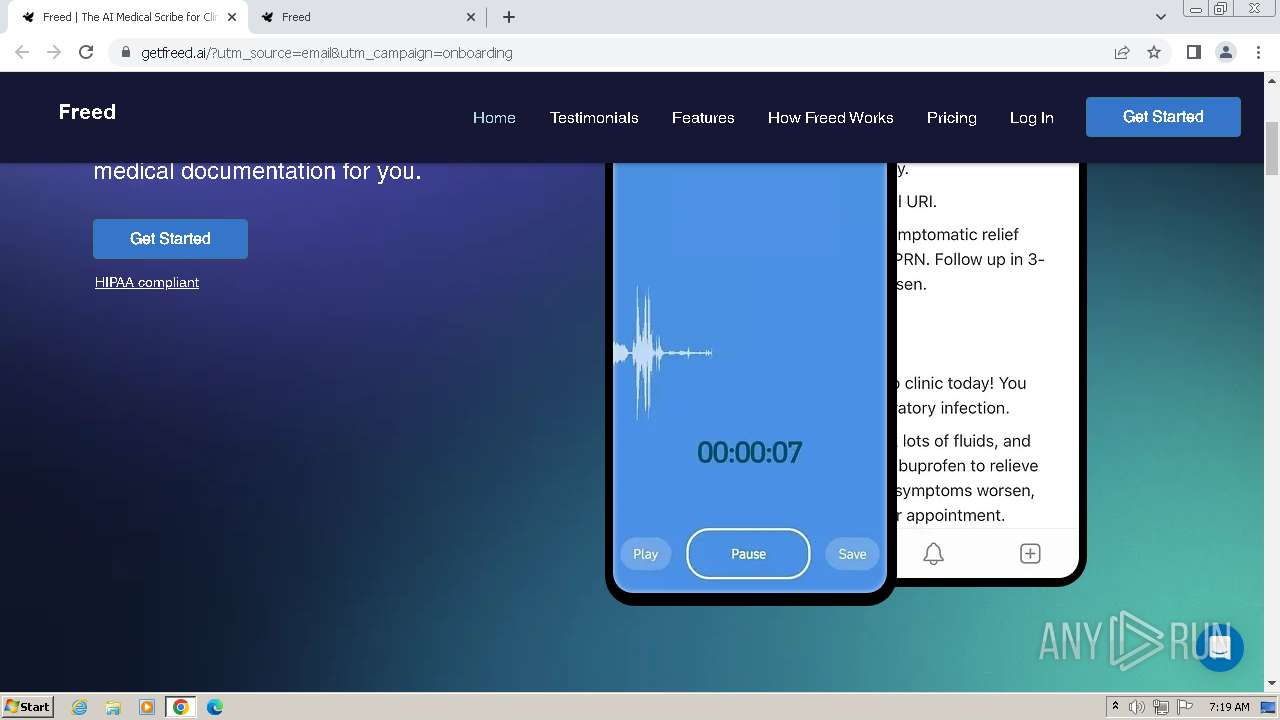Click the page vertical scrollbar thumb
Screen dimensions: 1280x720
[1272, 147]
